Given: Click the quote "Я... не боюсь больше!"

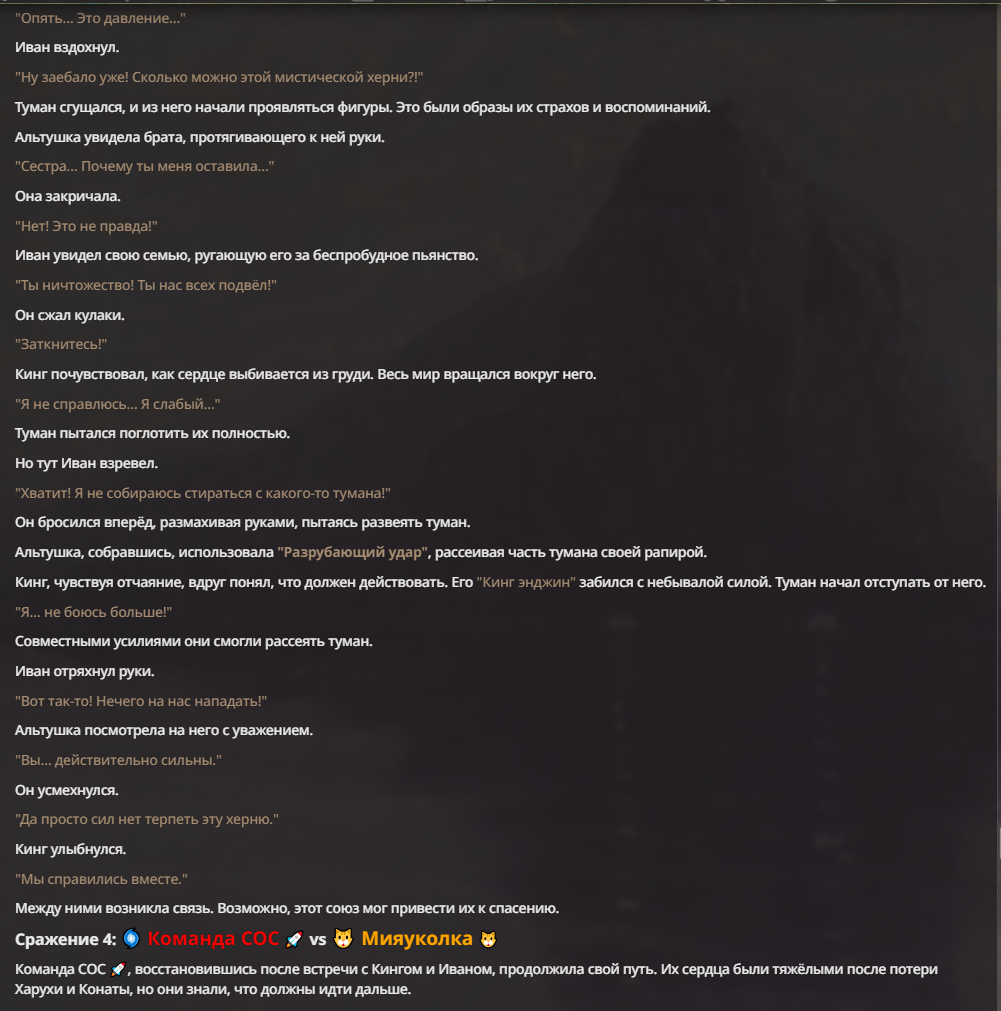Looking at the screenshot, I should (94, 612).
